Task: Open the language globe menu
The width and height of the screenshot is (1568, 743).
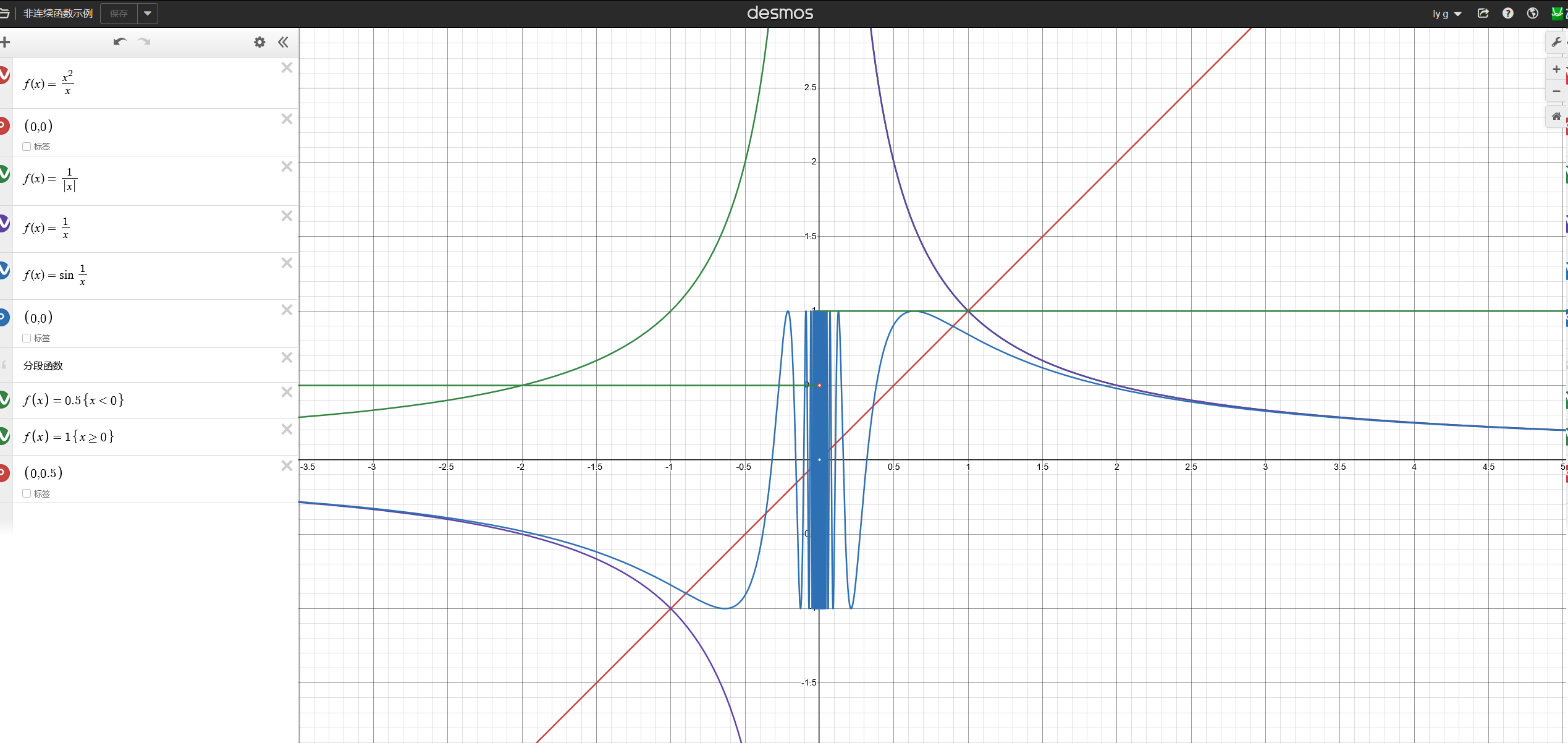Action: click(x=1533, y=14)
